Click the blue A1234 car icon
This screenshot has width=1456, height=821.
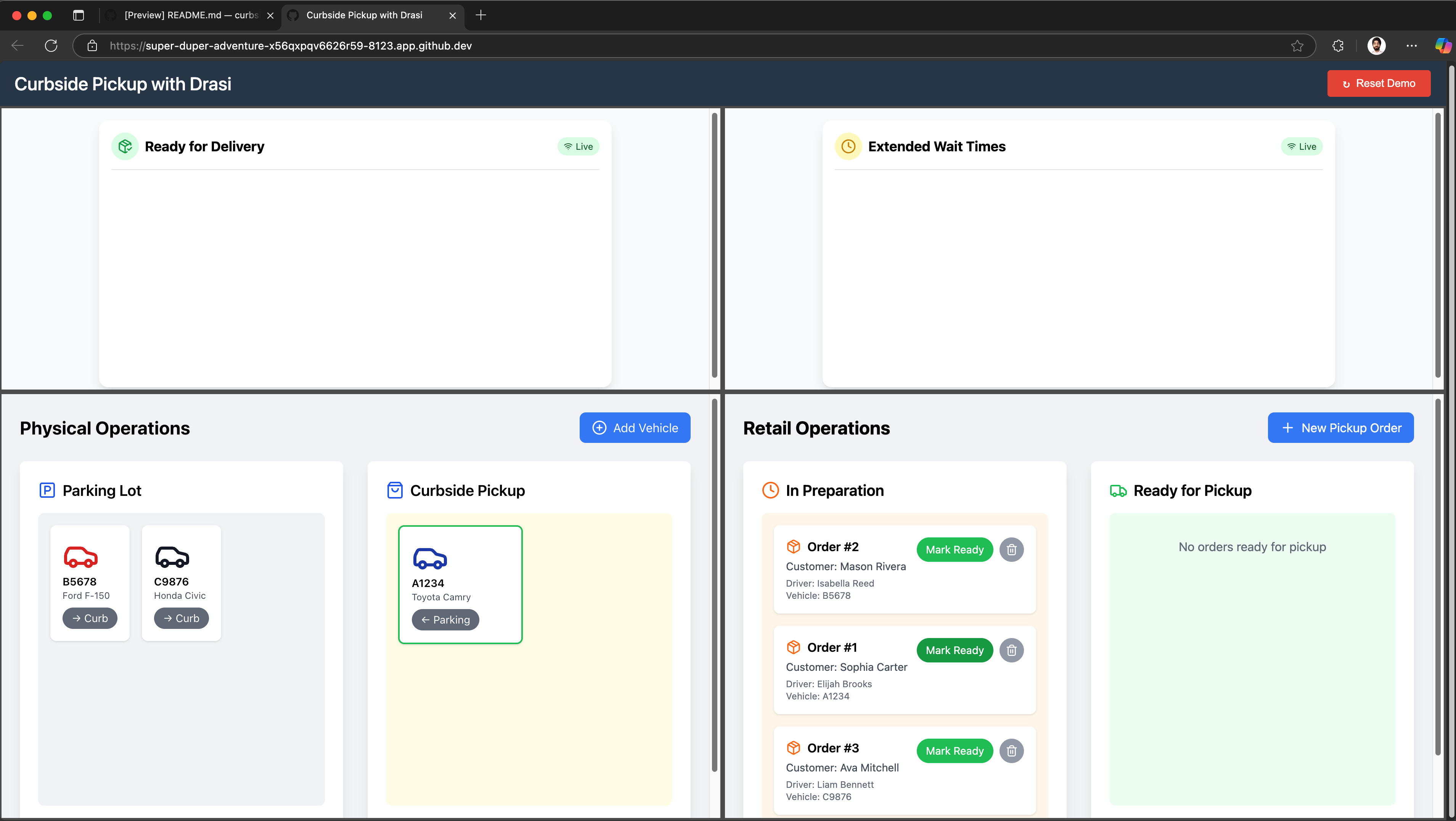429,558
